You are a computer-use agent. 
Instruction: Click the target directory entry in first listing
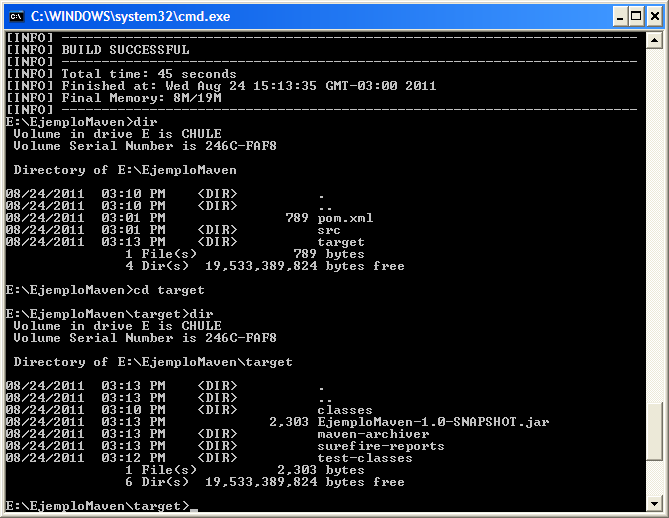click(x=341, y=242)
